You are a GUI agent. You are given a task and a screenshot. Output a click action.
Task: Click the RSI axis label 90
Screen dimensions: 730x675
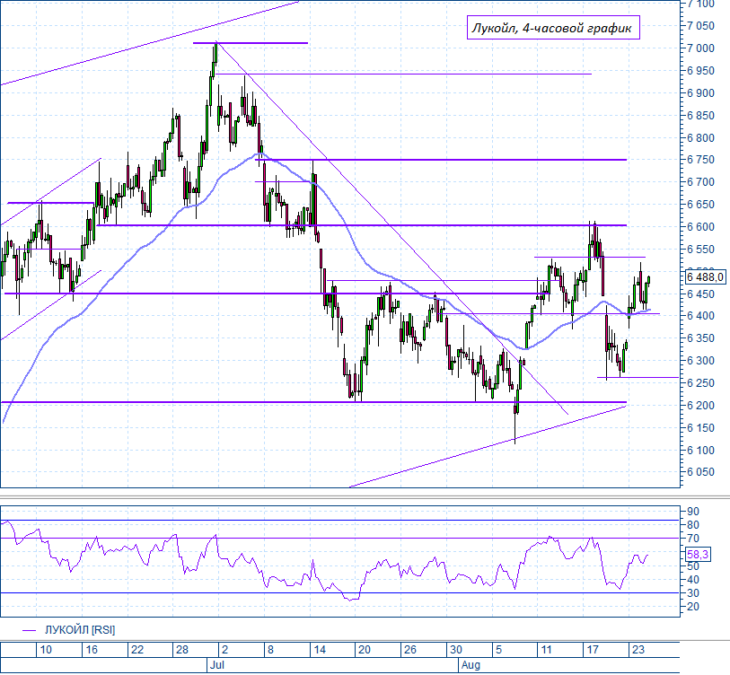point(693,512)
